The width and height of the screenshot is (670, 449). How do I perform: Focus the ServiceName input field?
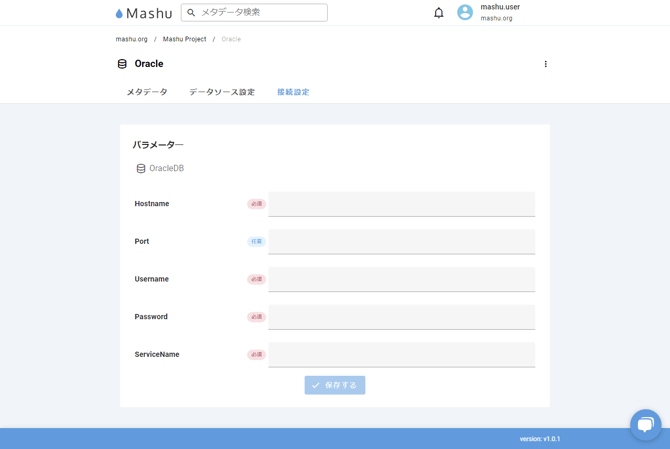[401, 355]
